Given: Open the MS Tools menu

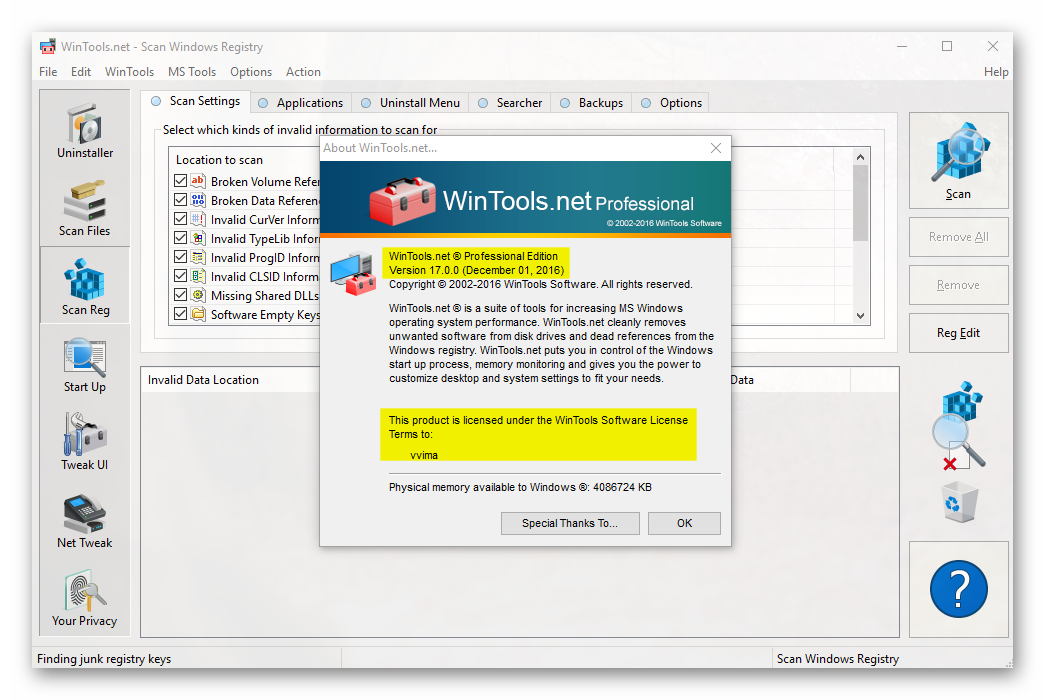Looking at the screenshot, I should [192, 72].
